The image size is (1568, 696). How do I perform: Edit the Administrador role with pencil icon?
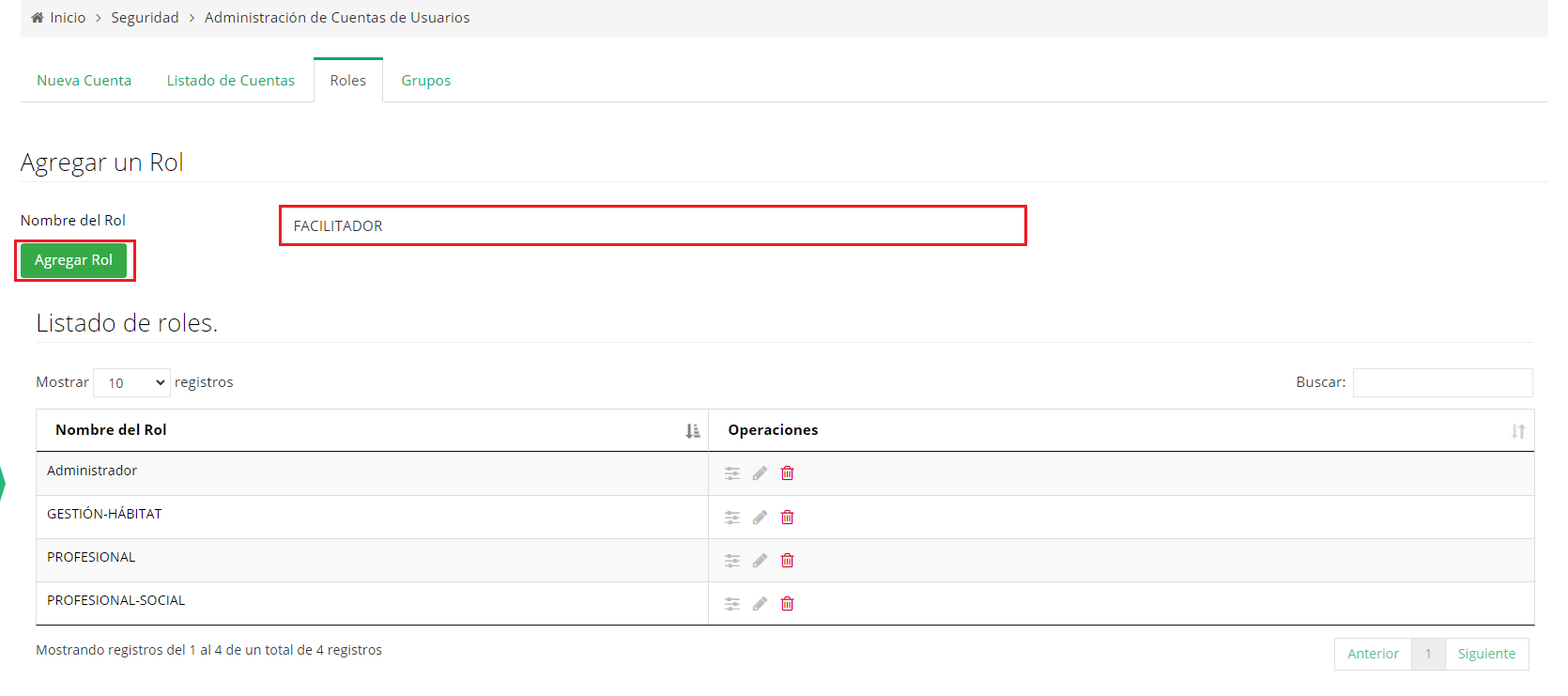point(760,473)
